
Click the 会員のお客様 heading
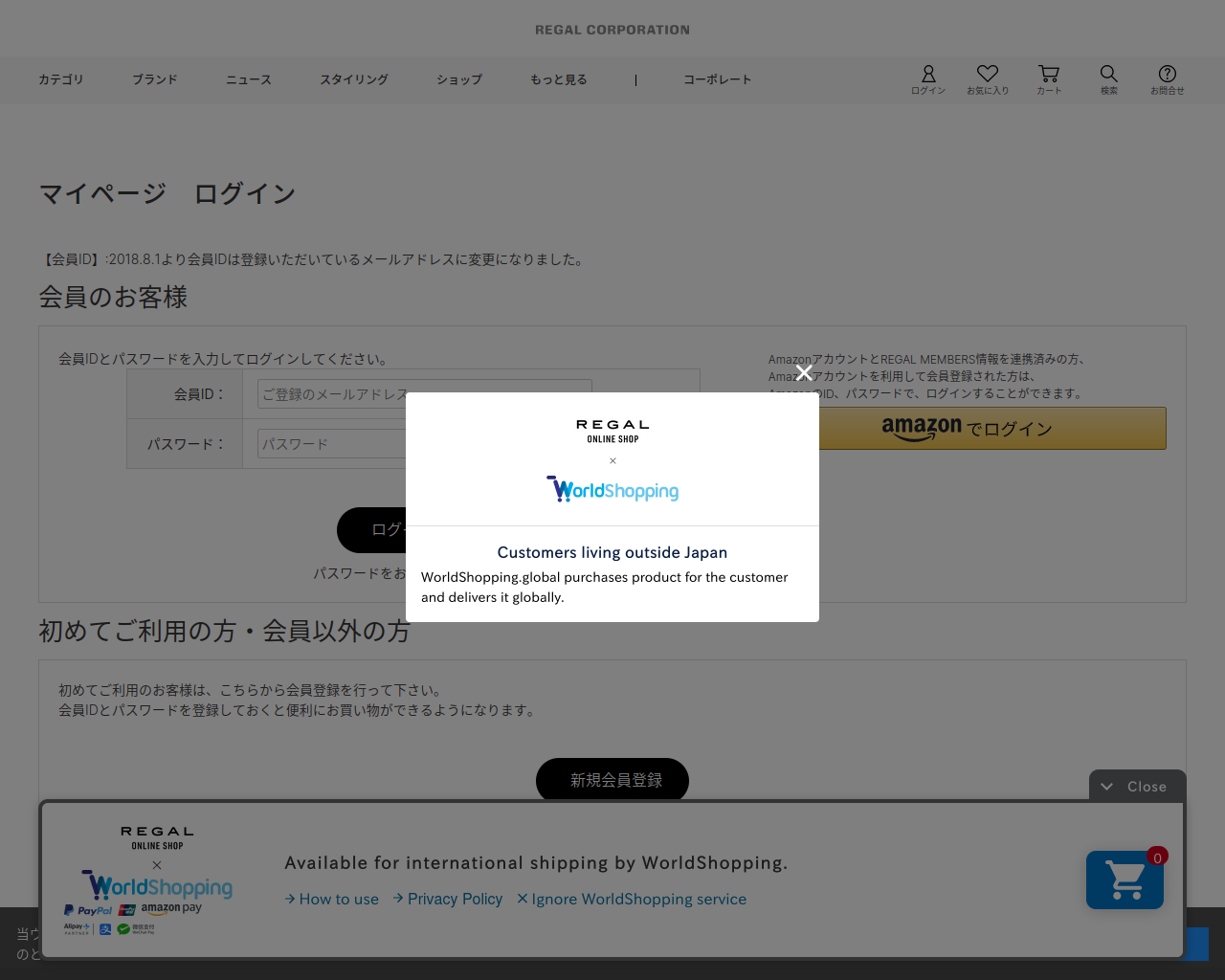(113, 297)
